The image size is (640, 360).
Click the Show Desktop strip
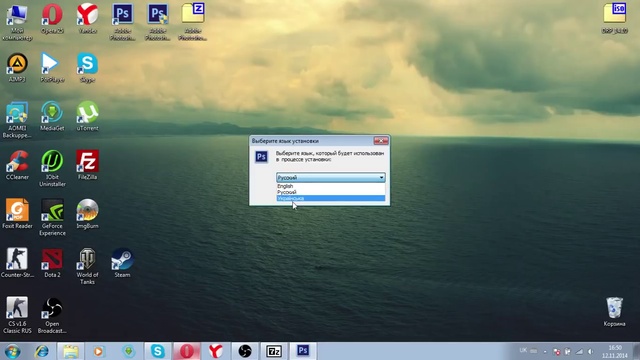coord(636,351)
